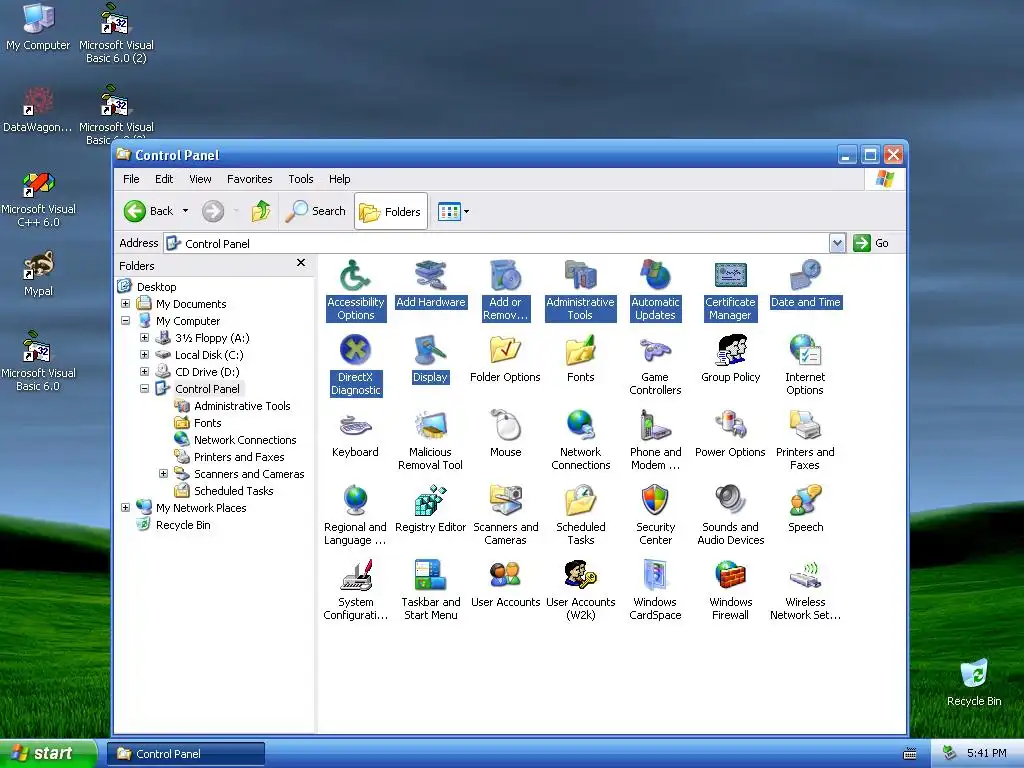Expand My Documents tree node
Viewport: 1024px width, 768px height.
point(125,304)
